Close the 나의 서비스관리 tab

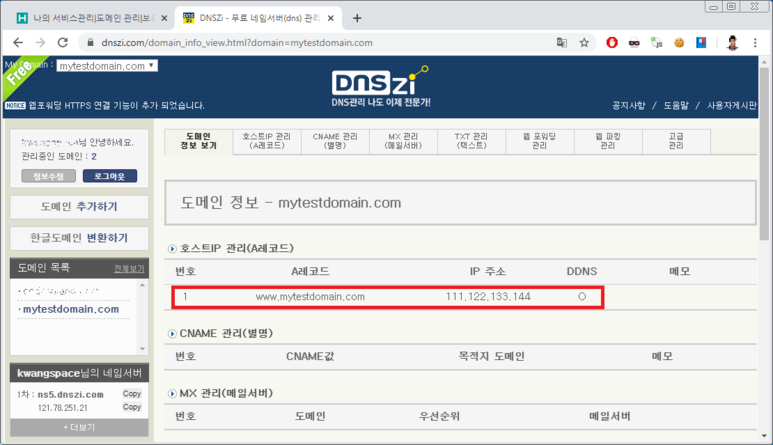point(164,18)
